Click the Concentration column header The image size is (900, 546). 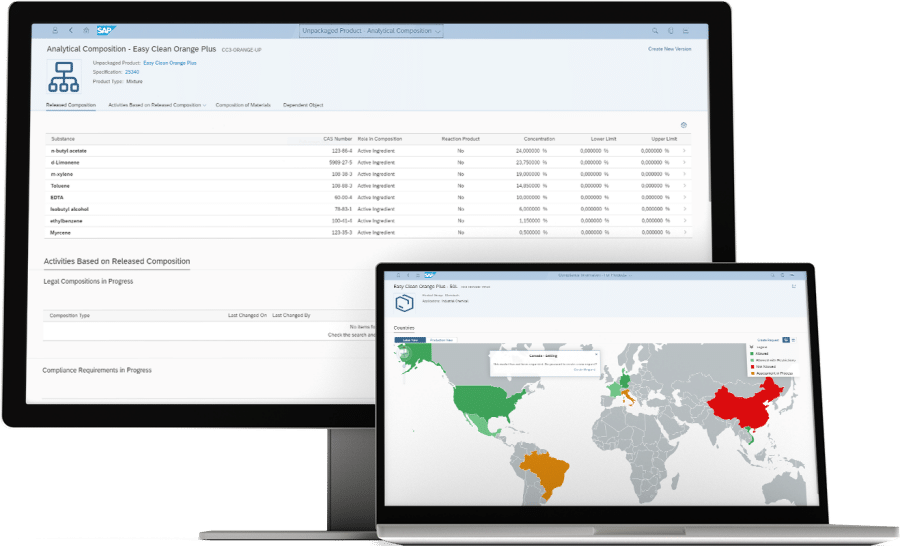(x=539, y=139)
